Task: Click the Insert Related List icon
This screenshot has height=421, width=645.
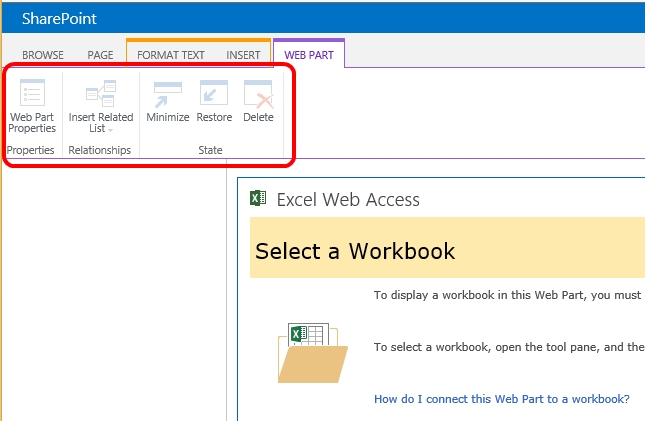Action: pos(101,93)
